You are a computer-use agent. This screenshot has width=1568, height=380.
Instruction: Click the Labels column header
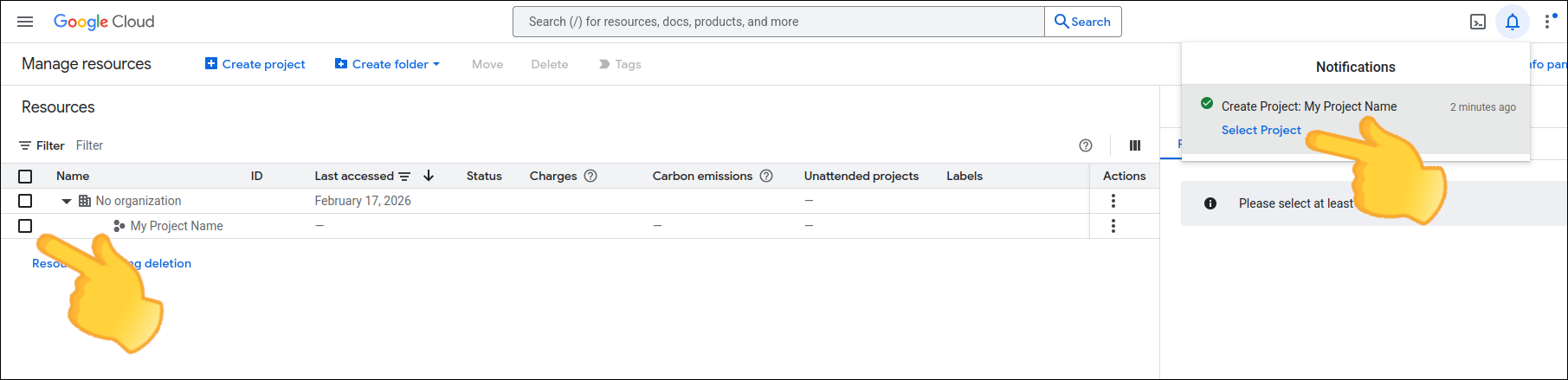[x=965, y=176]
